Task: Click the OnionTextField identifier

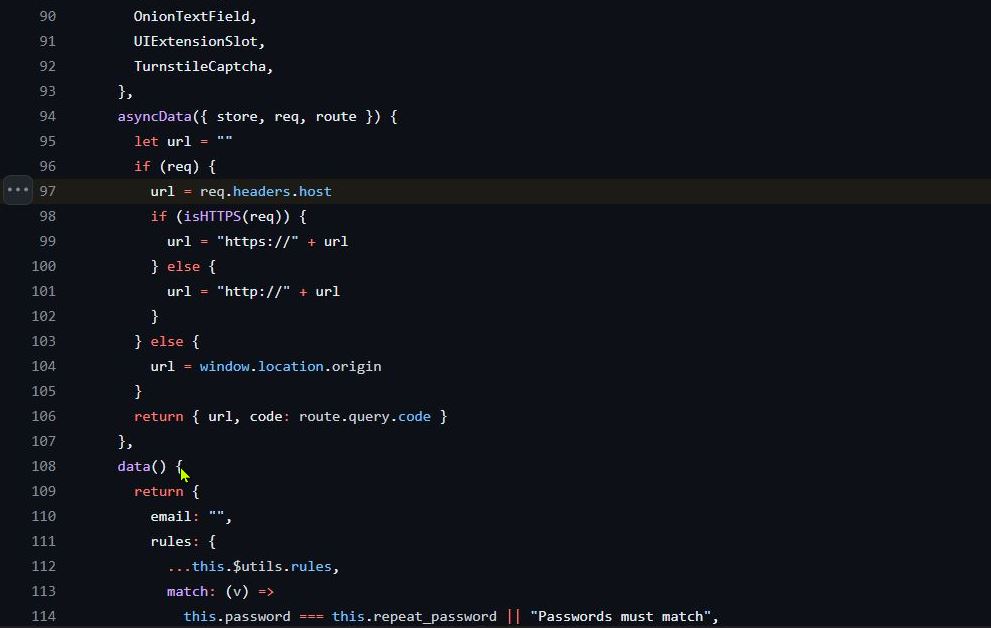Action: point(192,16)
